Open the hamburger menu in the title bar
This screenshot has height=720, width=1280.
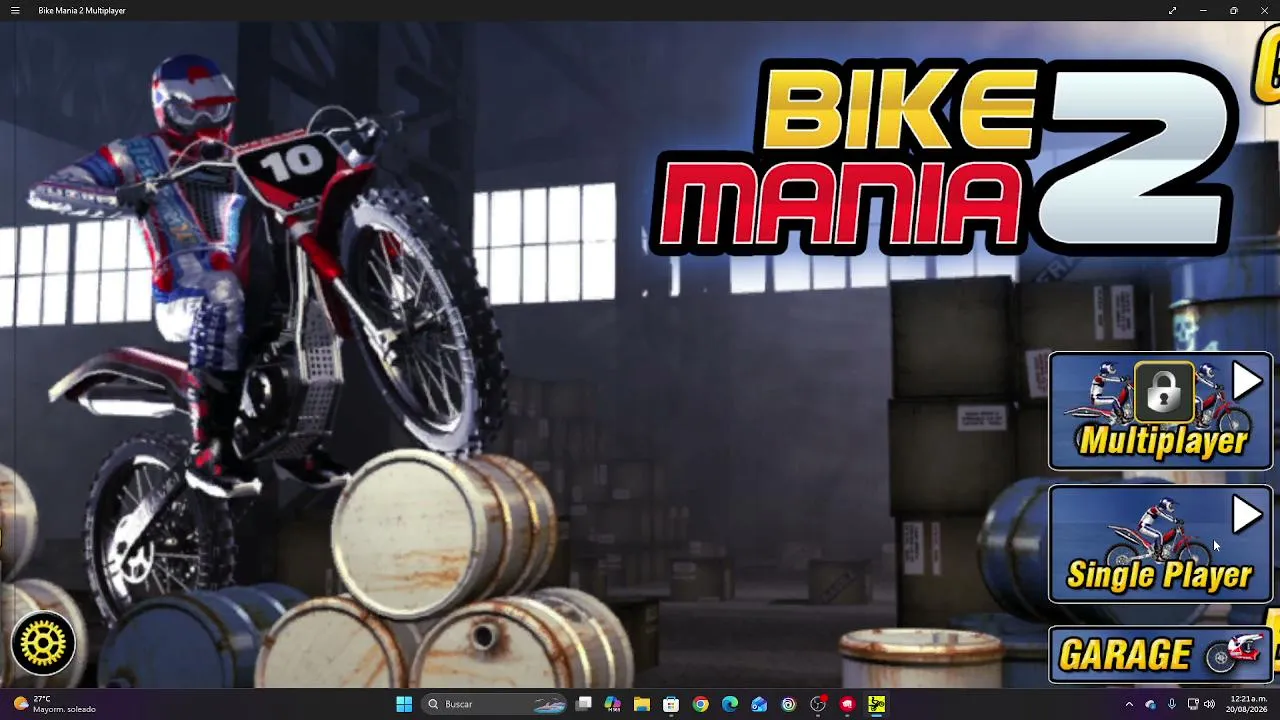click(15, 10)
